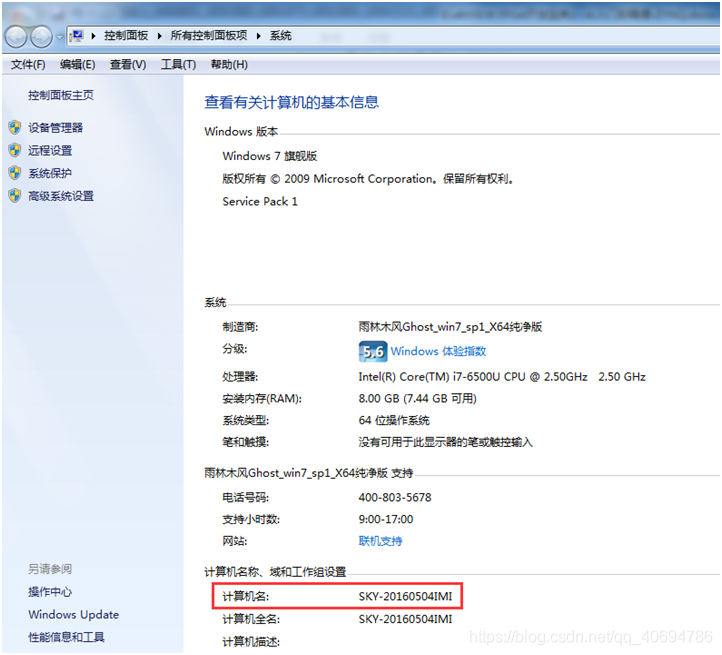This screenshot has height=655, width=722.
Task: Click pen and touch value 没有可用于此显示器的笔或触控输入
Action: pyautogui.click(x=446, y=442)
